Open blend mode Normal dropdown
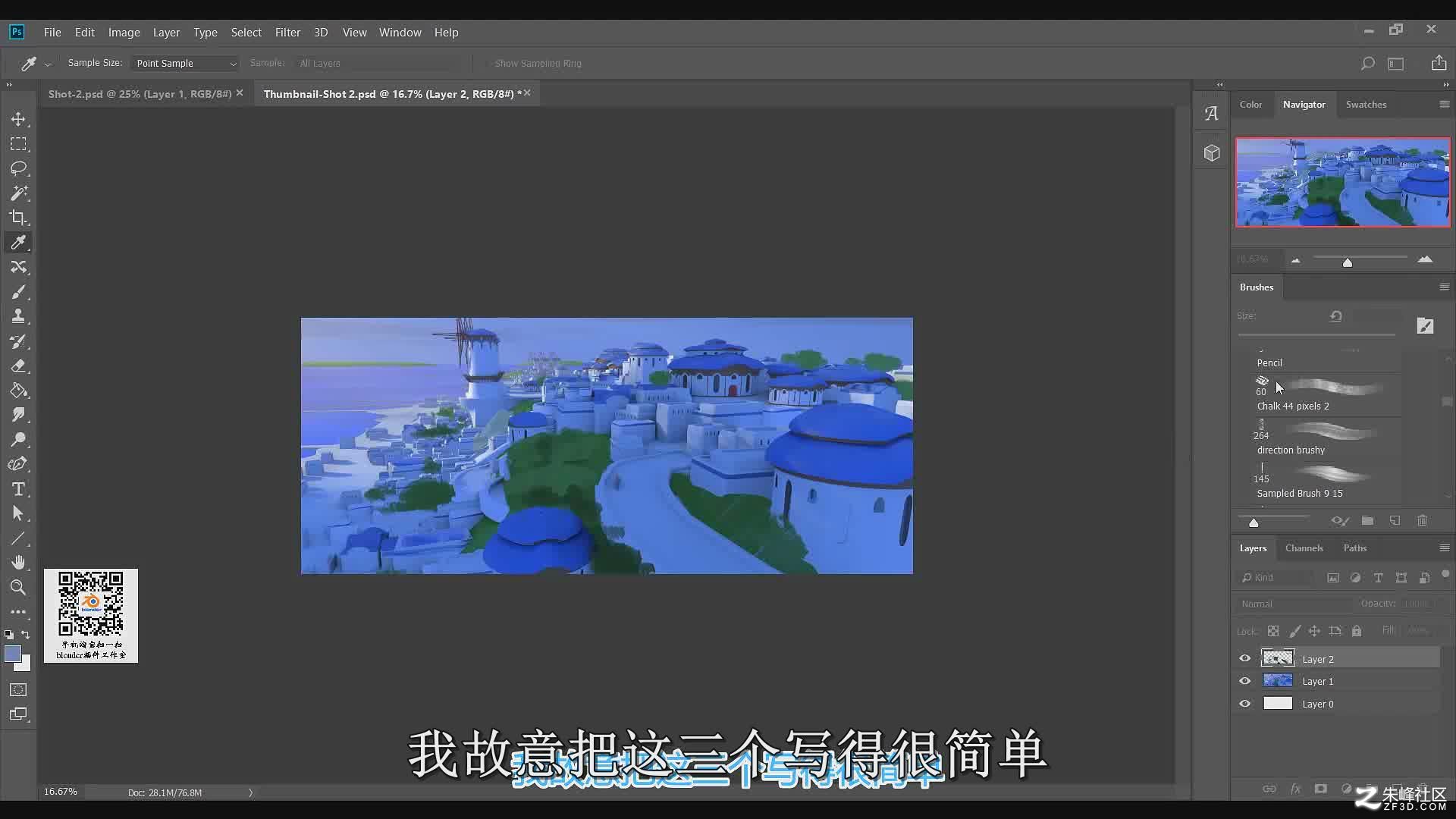Image resolution: width=1456 pixels, height=819 pixels. (1294, 604)
